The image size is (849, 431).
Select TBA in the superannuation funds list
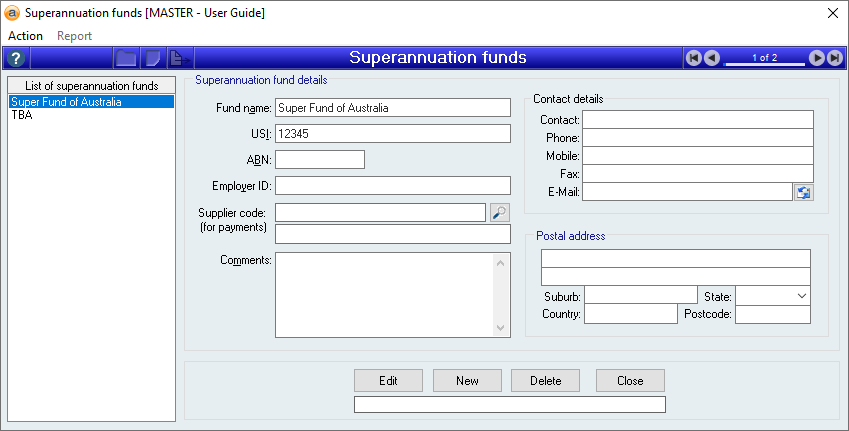coord(22,115)
